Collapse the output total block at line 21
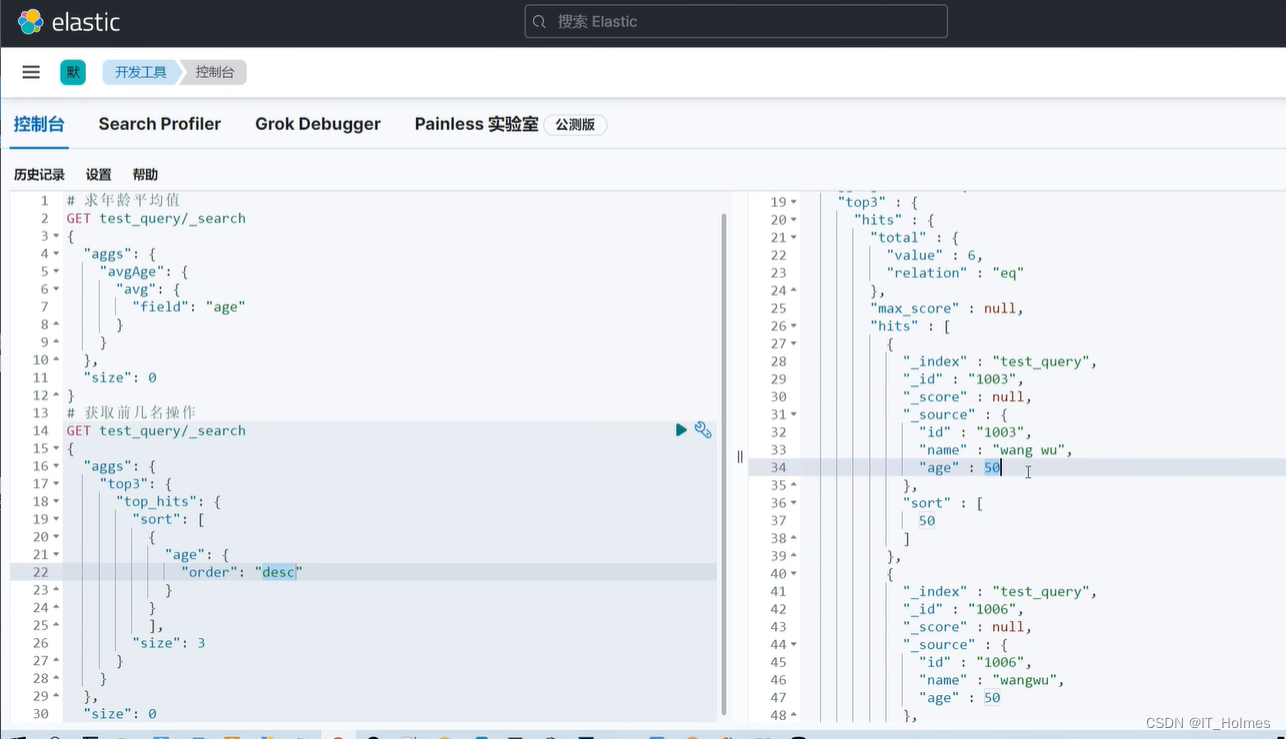 (x=794, y=238)
